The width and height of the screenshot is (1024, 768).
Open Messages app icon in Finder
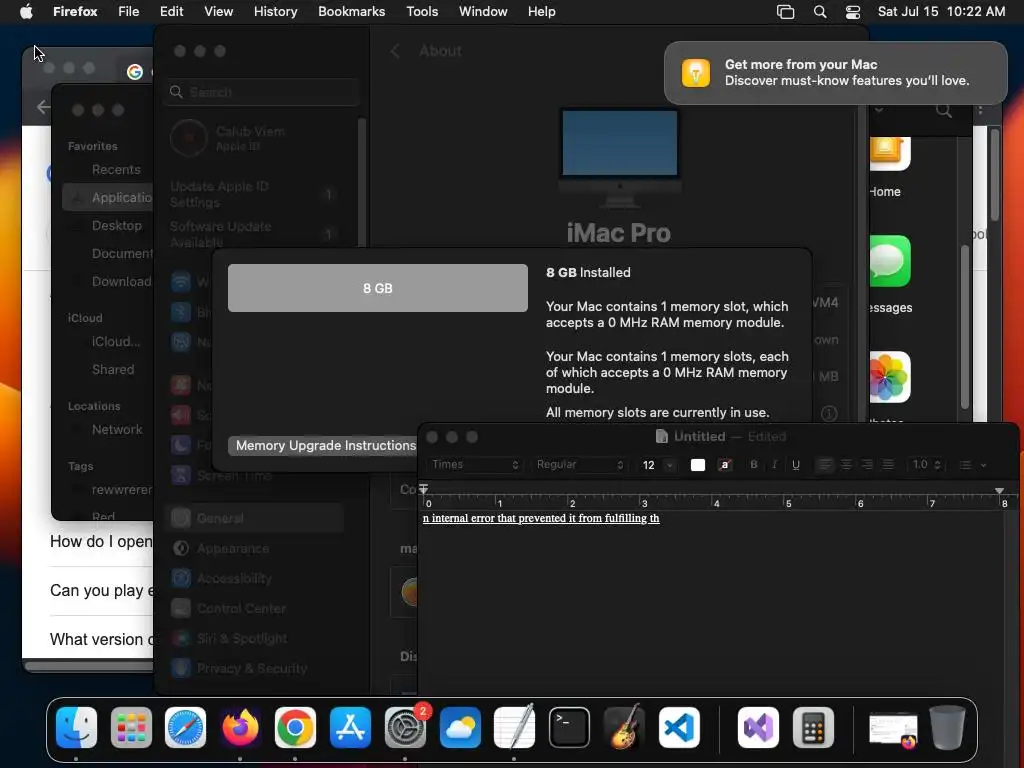pos(890,261)
